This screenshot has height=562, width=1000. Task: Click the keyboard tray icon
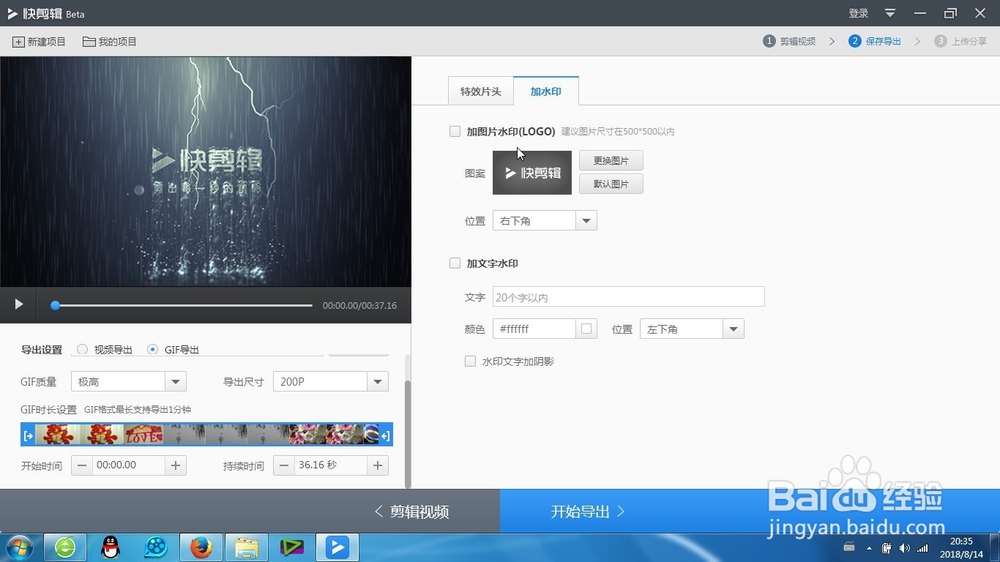[x=849, y=547]
